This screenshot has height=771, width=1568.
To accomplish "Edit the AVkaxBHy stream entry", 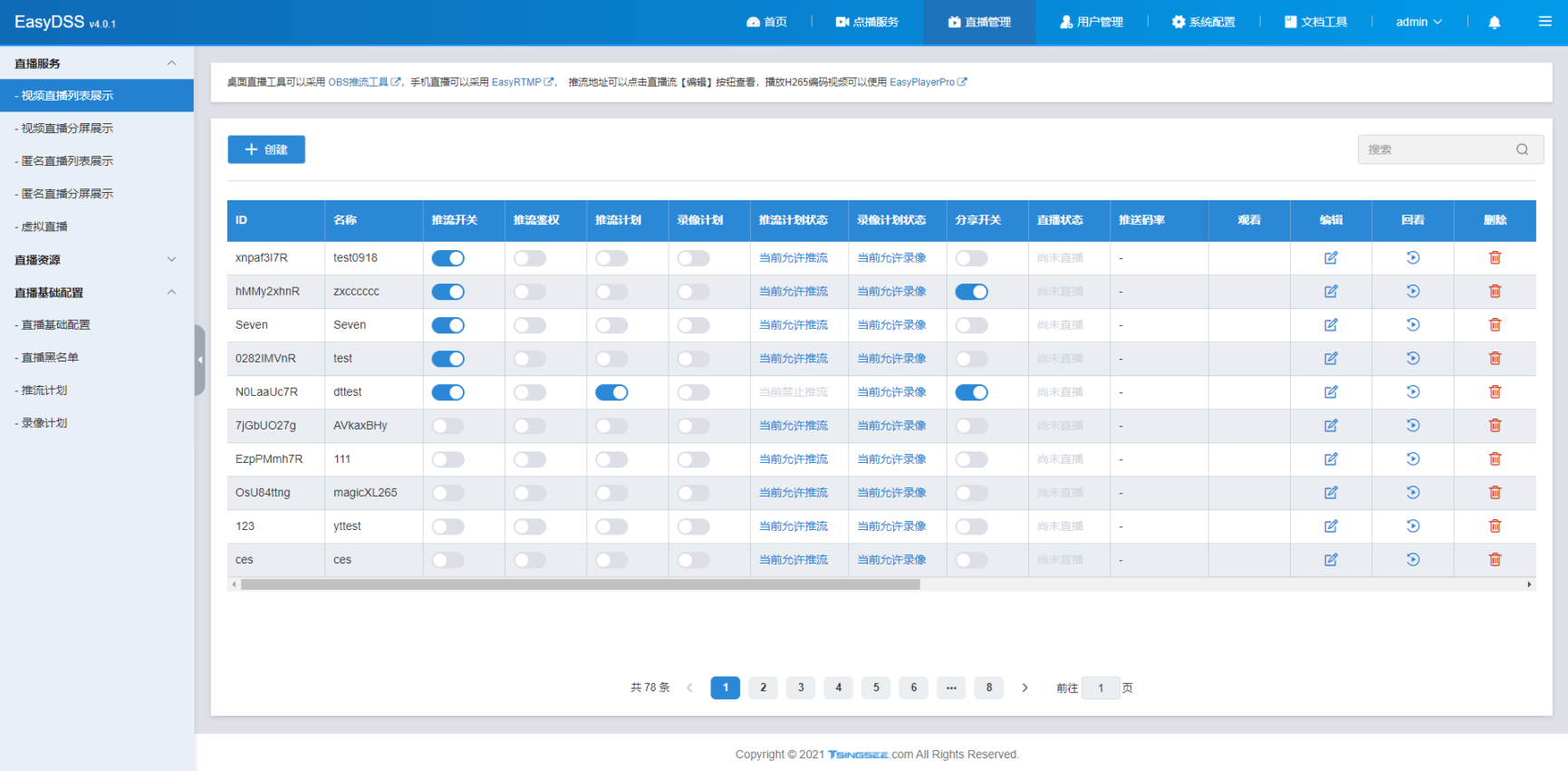I will pyautogui.click(x=1331, y=426).
